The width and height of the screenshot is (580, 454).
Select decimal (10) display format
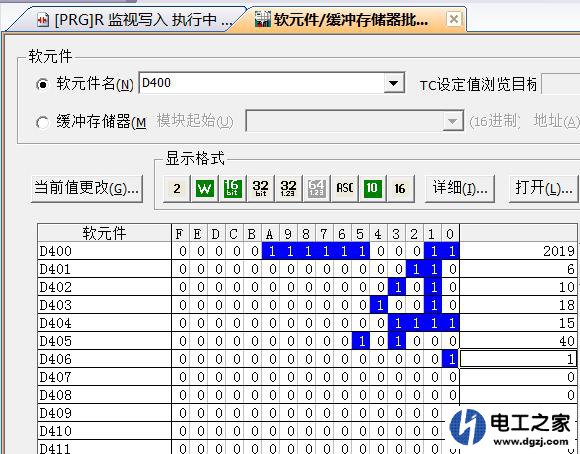(x=372, y=188)
